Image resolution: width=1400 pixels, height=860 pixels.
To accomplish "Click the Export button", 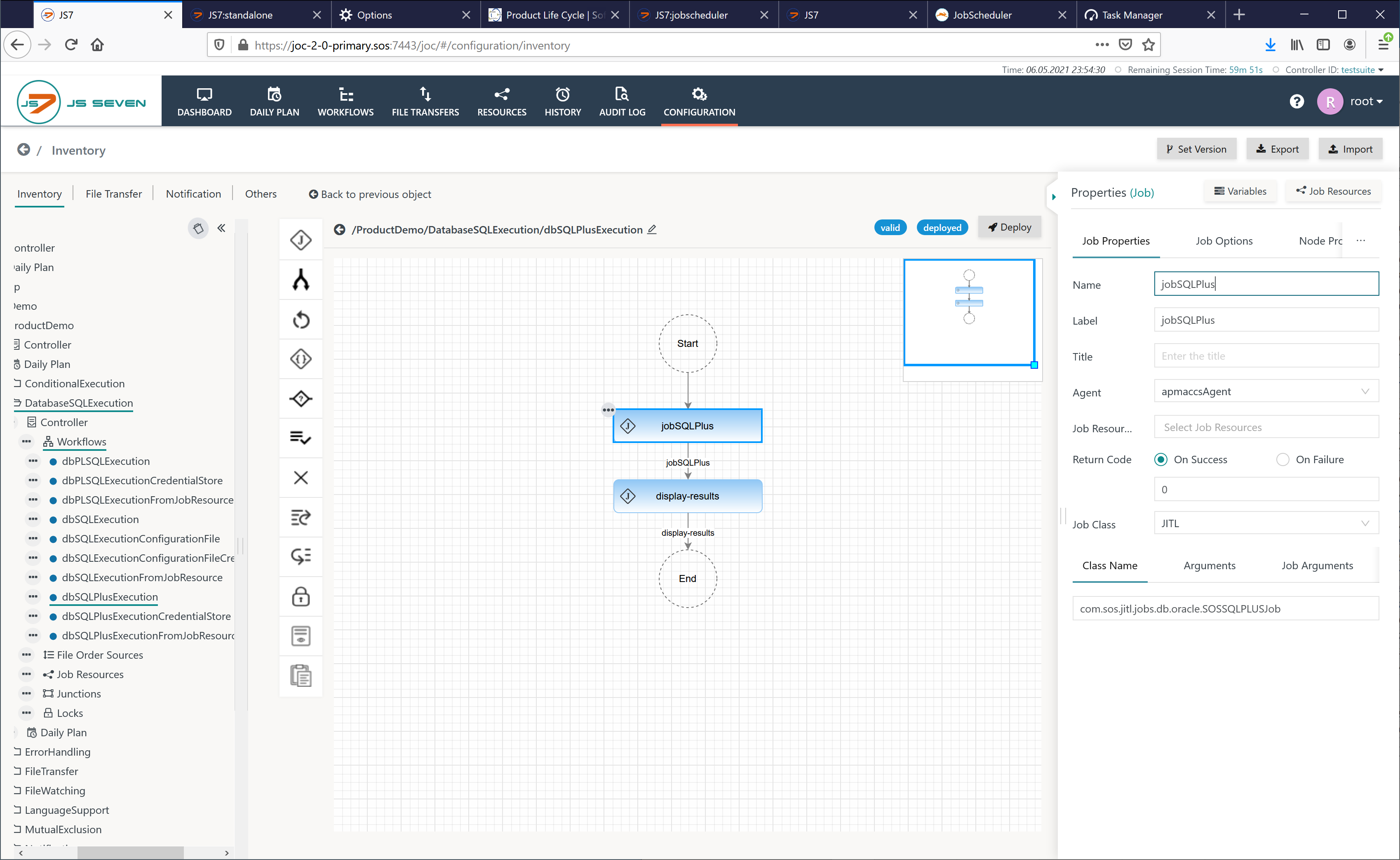I will pyautogui.click(x=1277, y=149).
